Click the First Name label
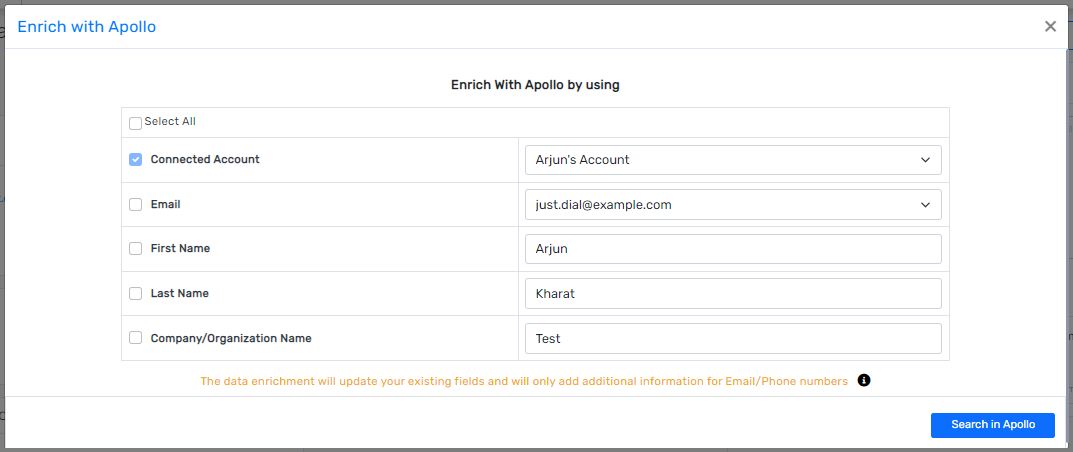Image resolution: width=1073 pixels, height=452 pixels. coord(180,248)
